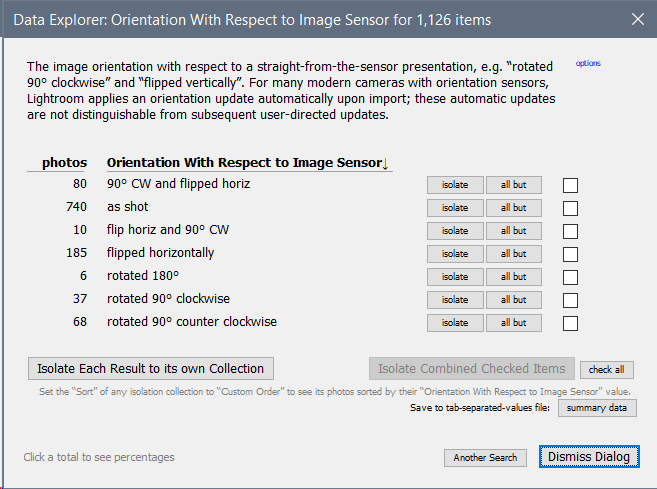Click isolate for rotated 90° clockwise
The image size is (657, 489).
(x=455, y=300)
